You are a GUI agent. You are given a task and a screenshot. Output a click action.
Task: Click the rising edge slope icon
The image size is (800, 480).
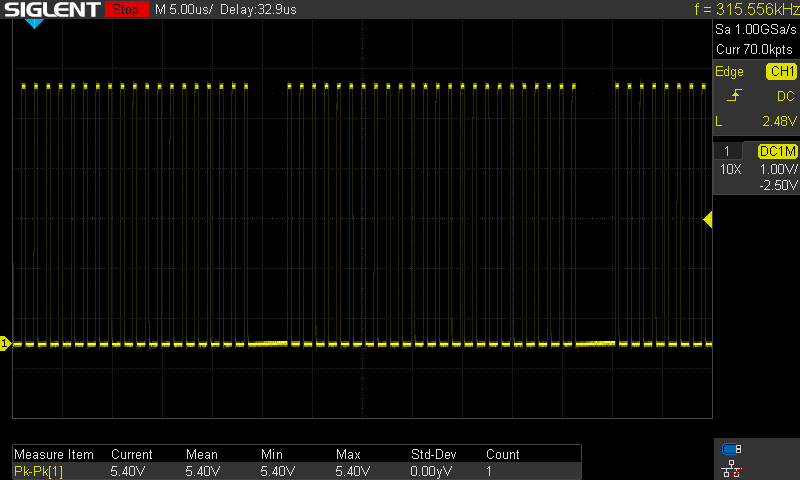[734, 95]
